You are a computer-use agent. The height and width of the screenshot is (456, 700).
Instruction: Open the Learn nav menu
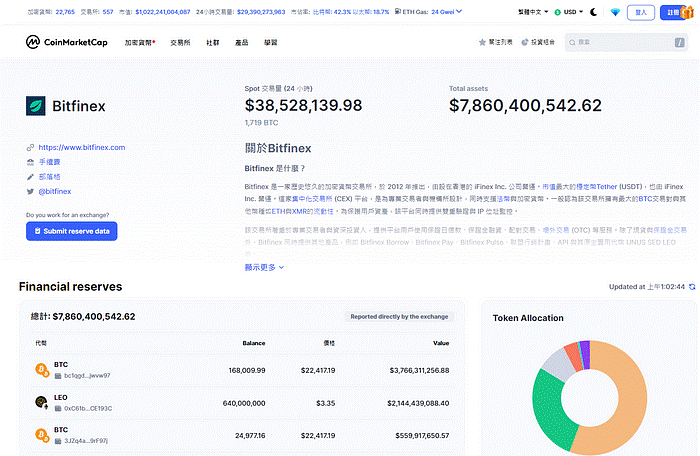coord(271,42)
